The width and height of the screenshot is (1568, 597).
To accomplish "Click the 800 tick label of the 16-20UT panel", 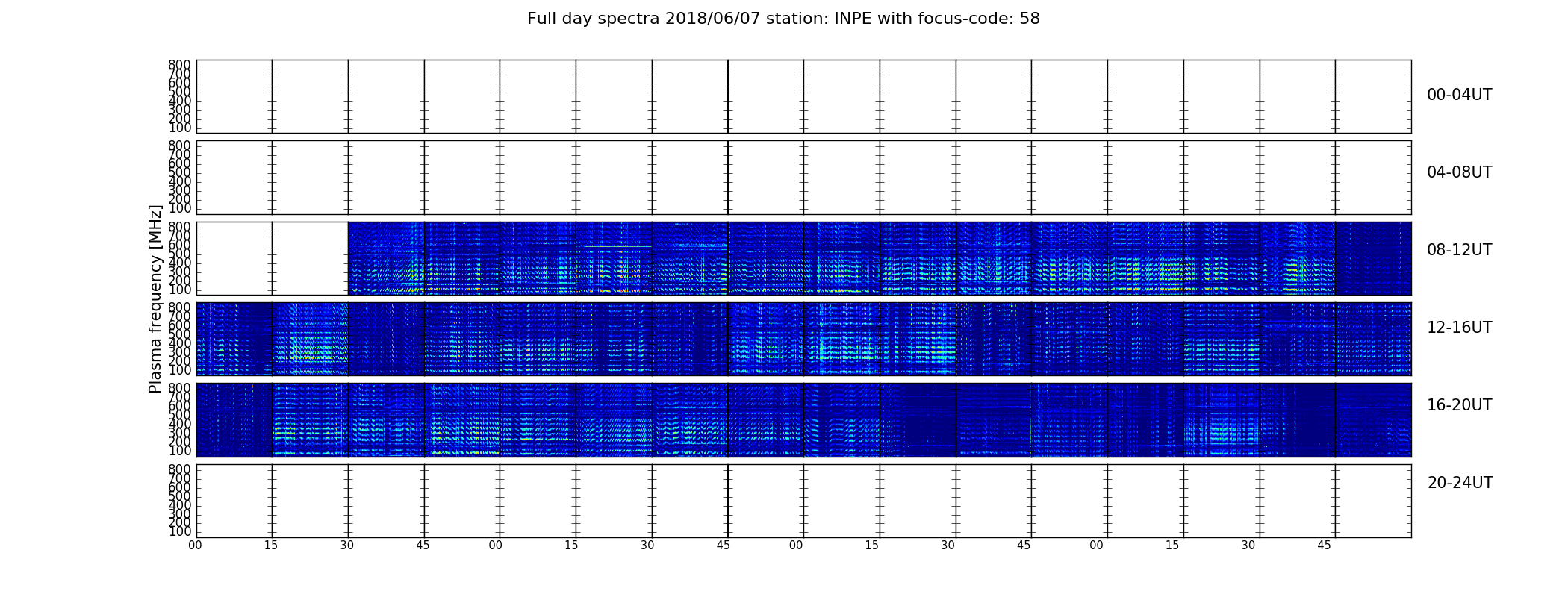I will point(179,389).
